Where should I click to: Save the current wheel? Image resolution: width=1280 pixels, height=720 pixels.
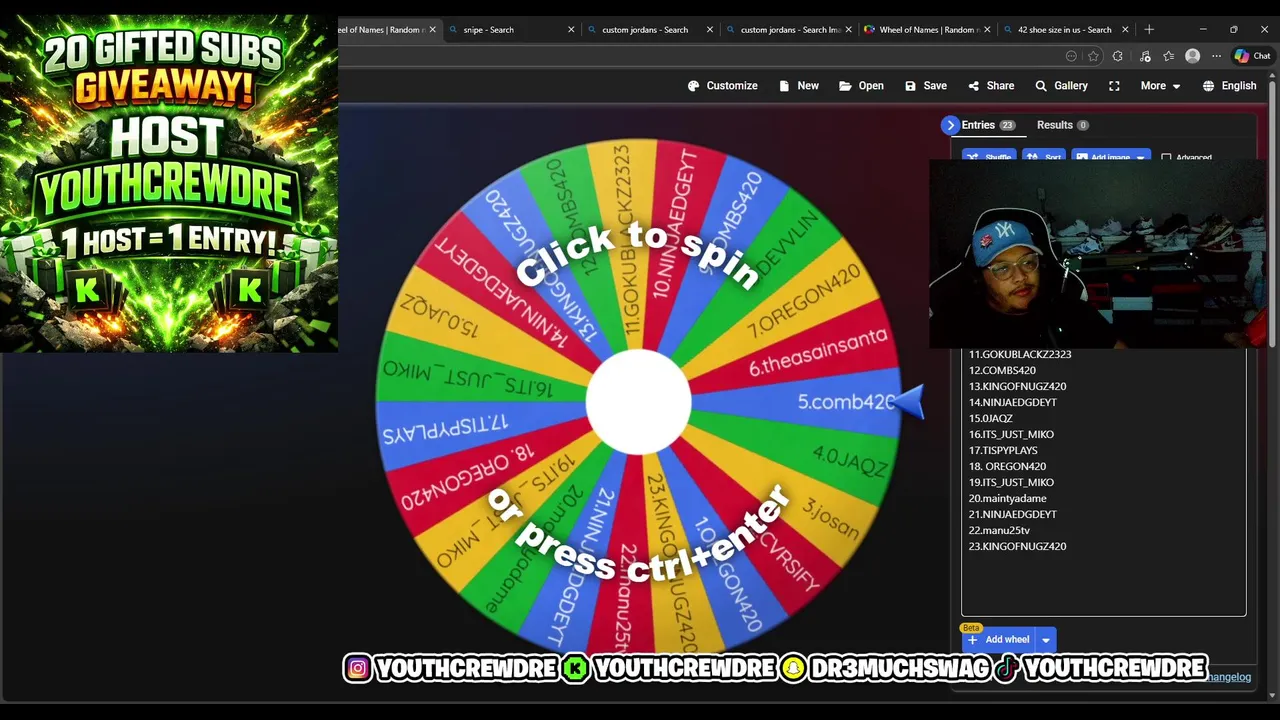click(925, 86)
